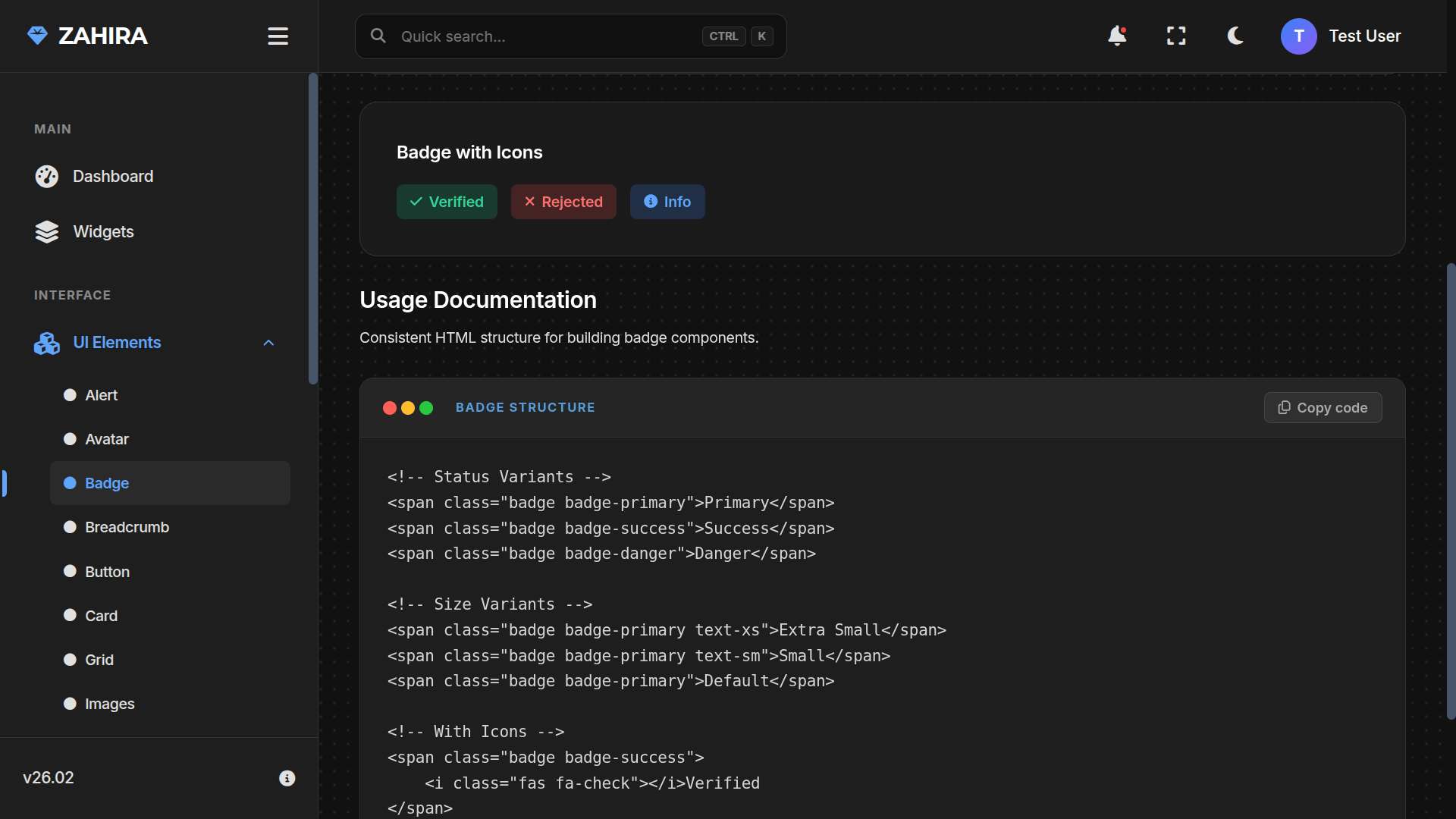Open Dashboard from sidebar
Screen dimensions: 1456x819
112,177
